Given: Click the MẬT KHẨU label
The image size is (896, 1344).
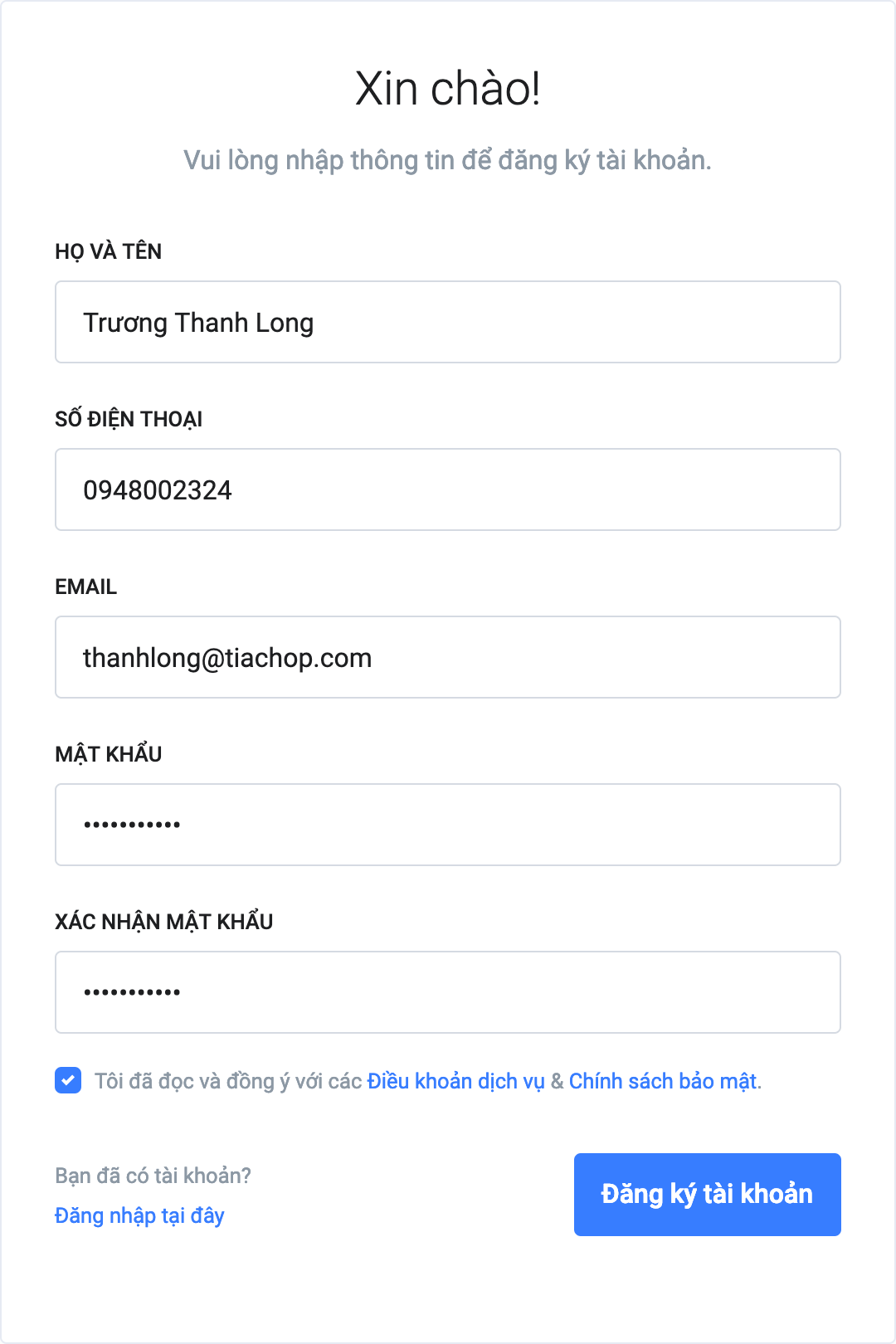Looking at the screenshot, I should pos(108,754).
